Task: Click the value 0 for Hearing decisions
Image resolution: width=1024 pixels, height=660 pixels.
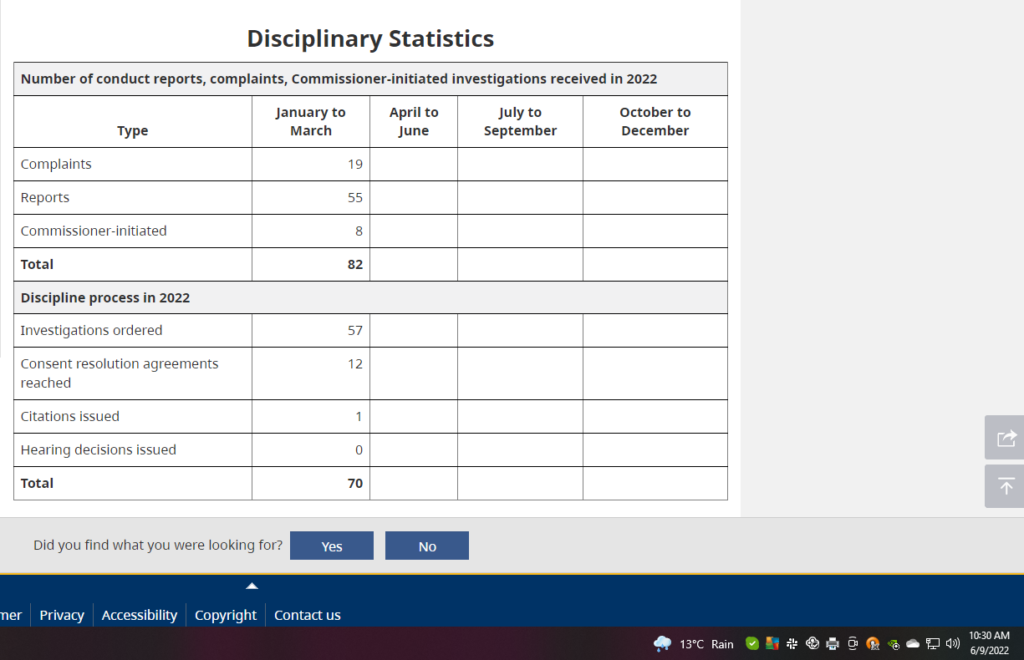Action: pyautogui.click(x=359, y=450)
